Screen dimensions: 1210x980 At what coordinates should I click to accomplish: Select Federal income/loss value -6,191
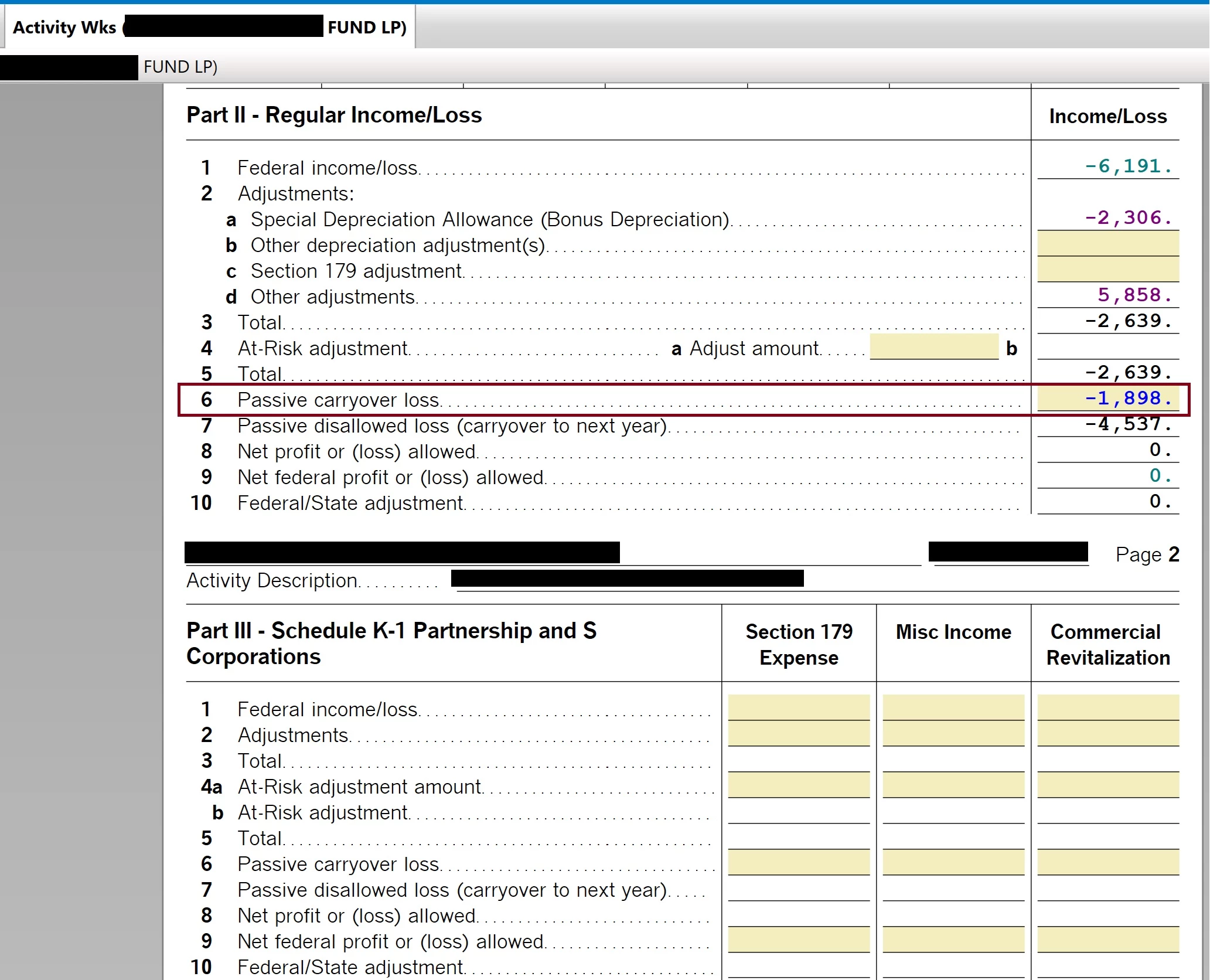click(1127, 166)
